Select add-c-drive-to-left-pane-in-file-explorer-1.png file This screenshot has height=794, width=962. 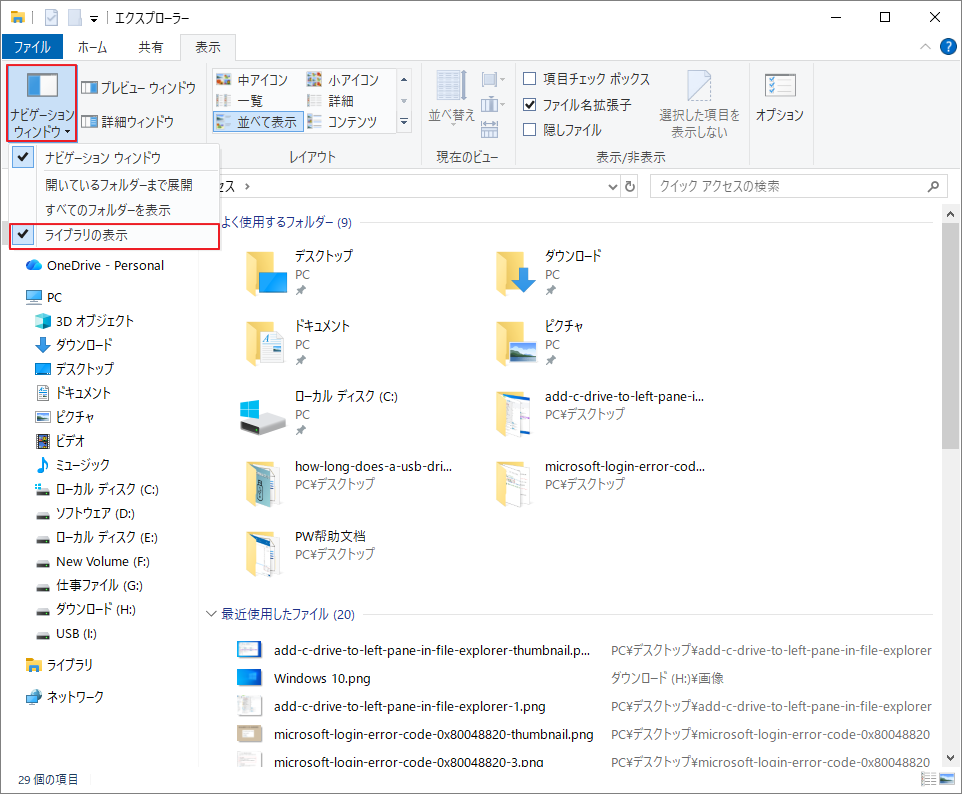410,707
